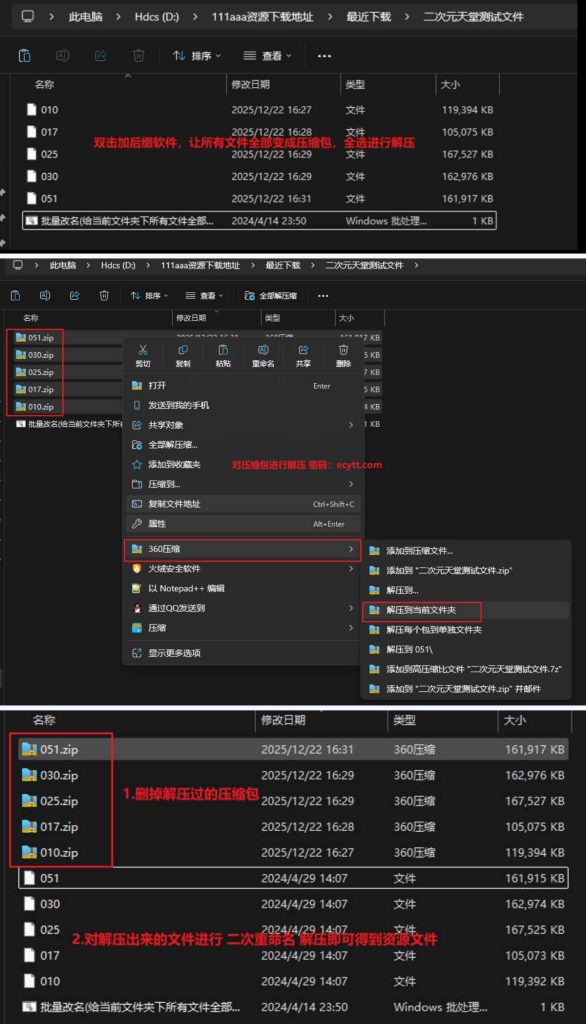This screenshot has height=1024, width=586.
Task: Click the 全部解压缩 toolbar button
Action: [x=270, y=296]
